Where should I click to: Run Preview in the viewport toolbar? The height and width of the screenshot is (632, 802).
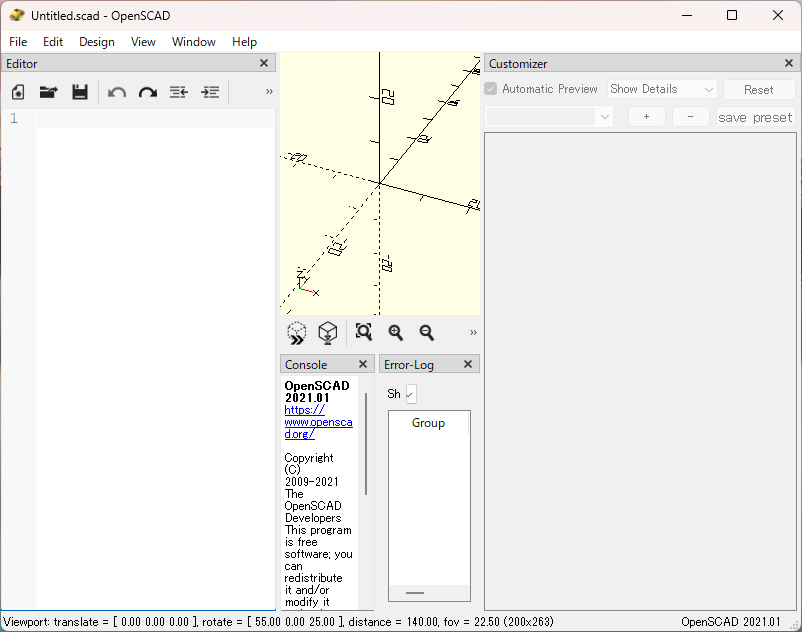pos(297,333)
